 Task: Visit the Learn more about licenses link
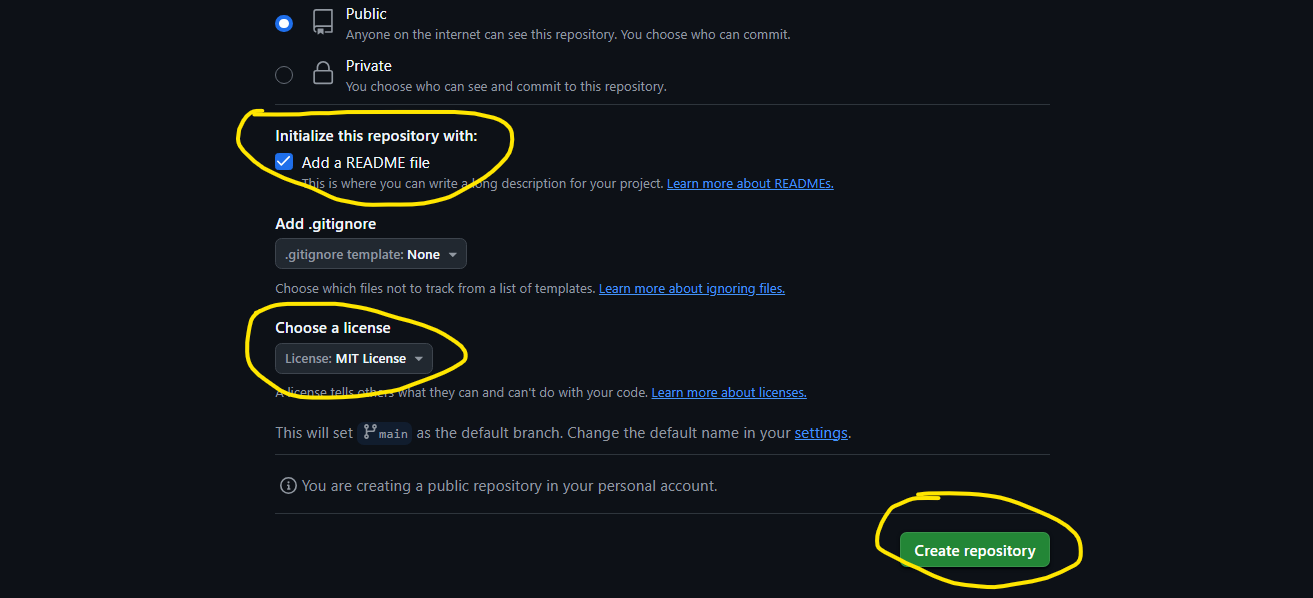[728, 393]
